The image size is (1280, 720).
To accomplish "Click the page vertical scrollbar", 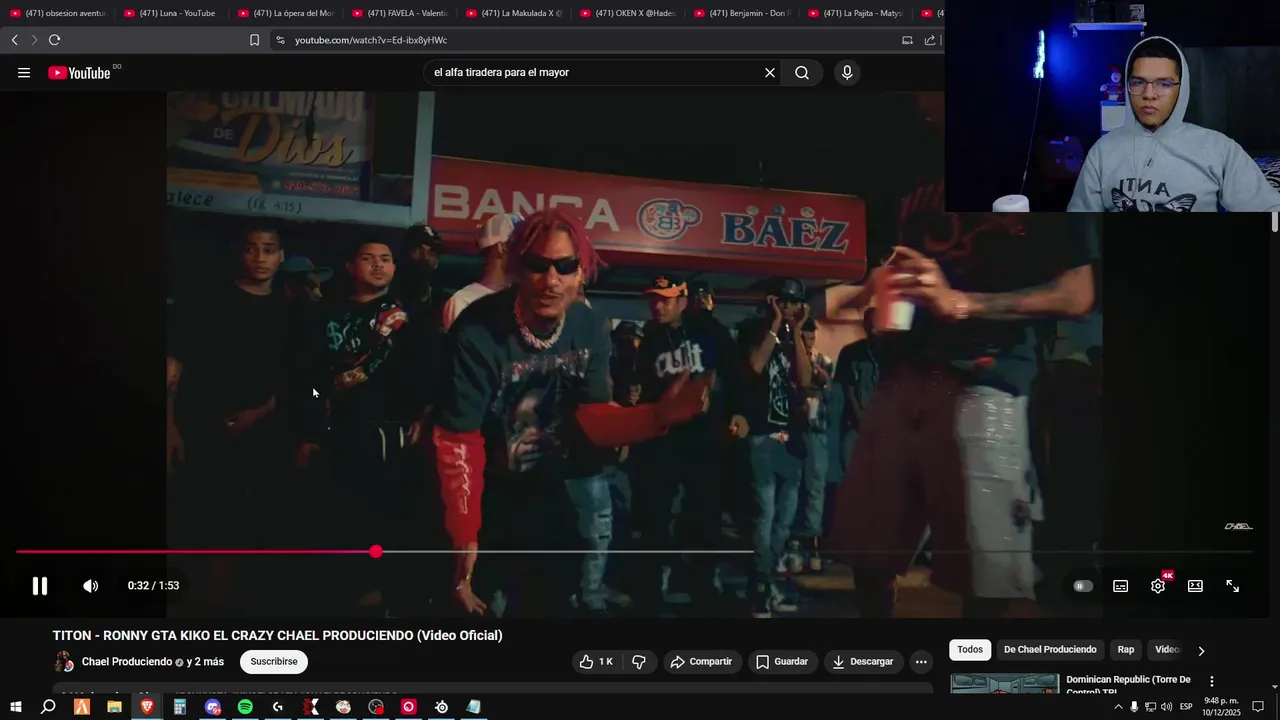I will point(1275,222).
